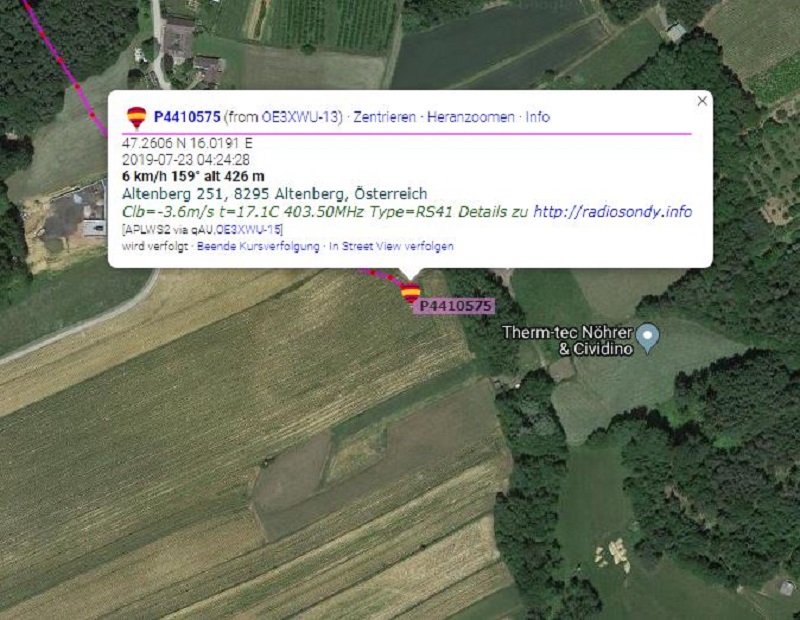Click the red track point nearest popup's left edge

[x=93, y=115]
